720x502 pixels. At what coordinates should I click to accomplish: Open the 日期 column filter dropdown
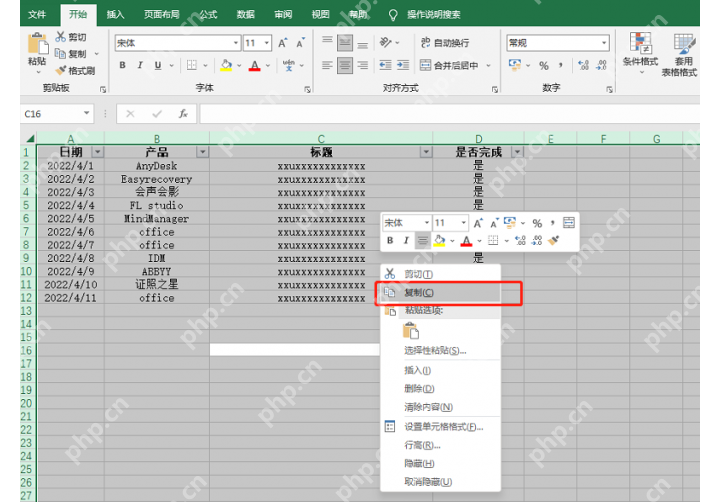pos(97,152)
